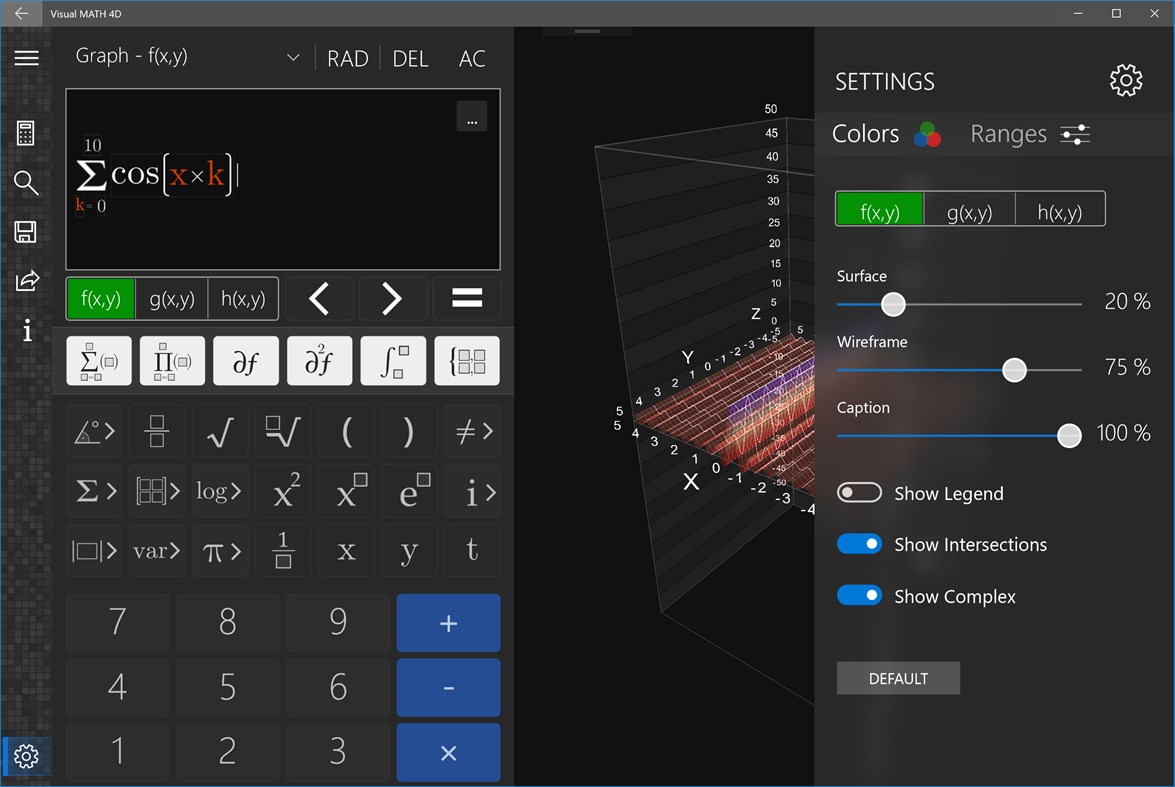Open the info icon in sidebar
Screen dimensions: 1175x787
click(27, 330)
